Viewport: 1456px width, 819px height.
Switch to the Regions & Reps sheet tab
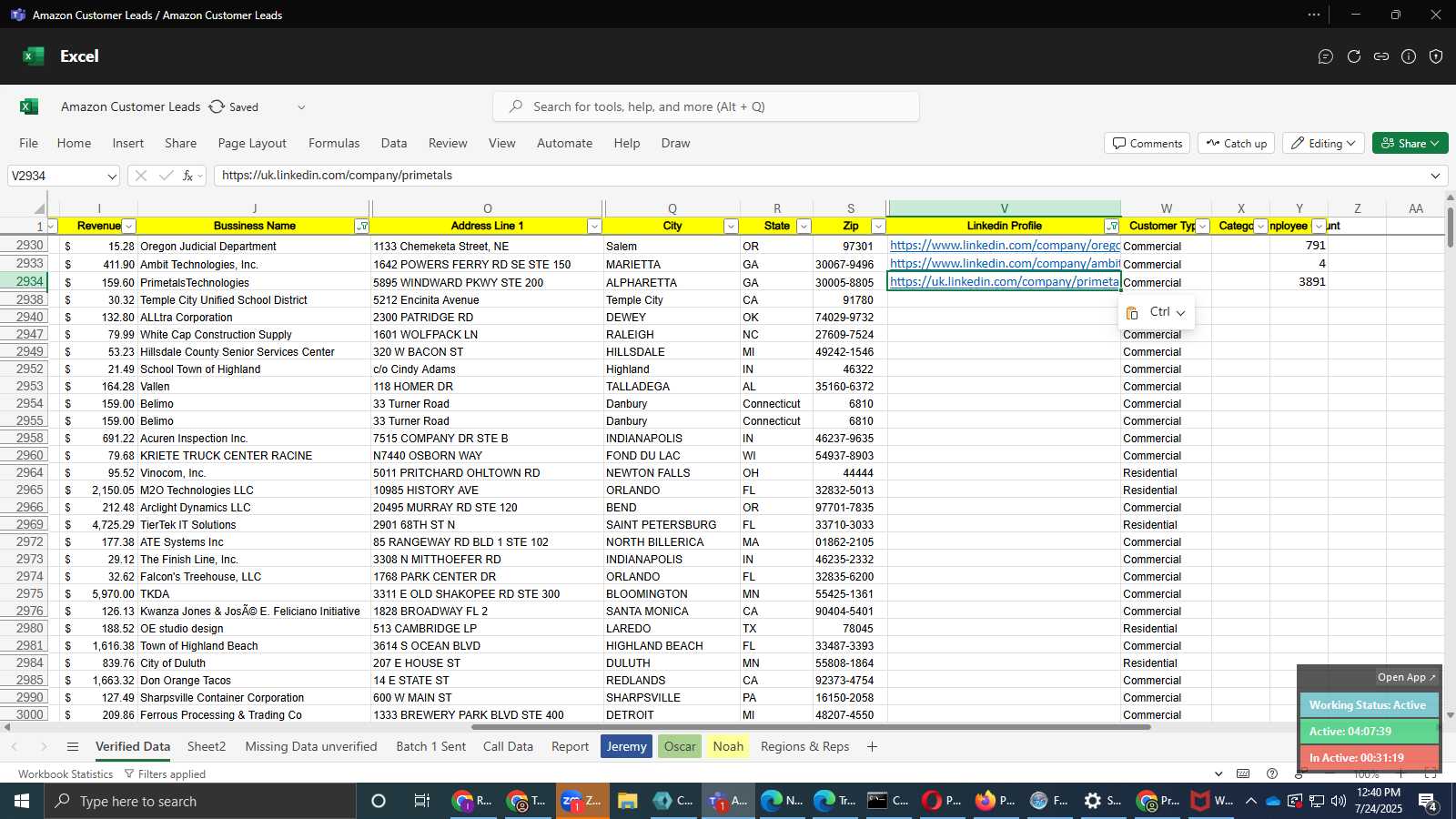click(804, 747)
